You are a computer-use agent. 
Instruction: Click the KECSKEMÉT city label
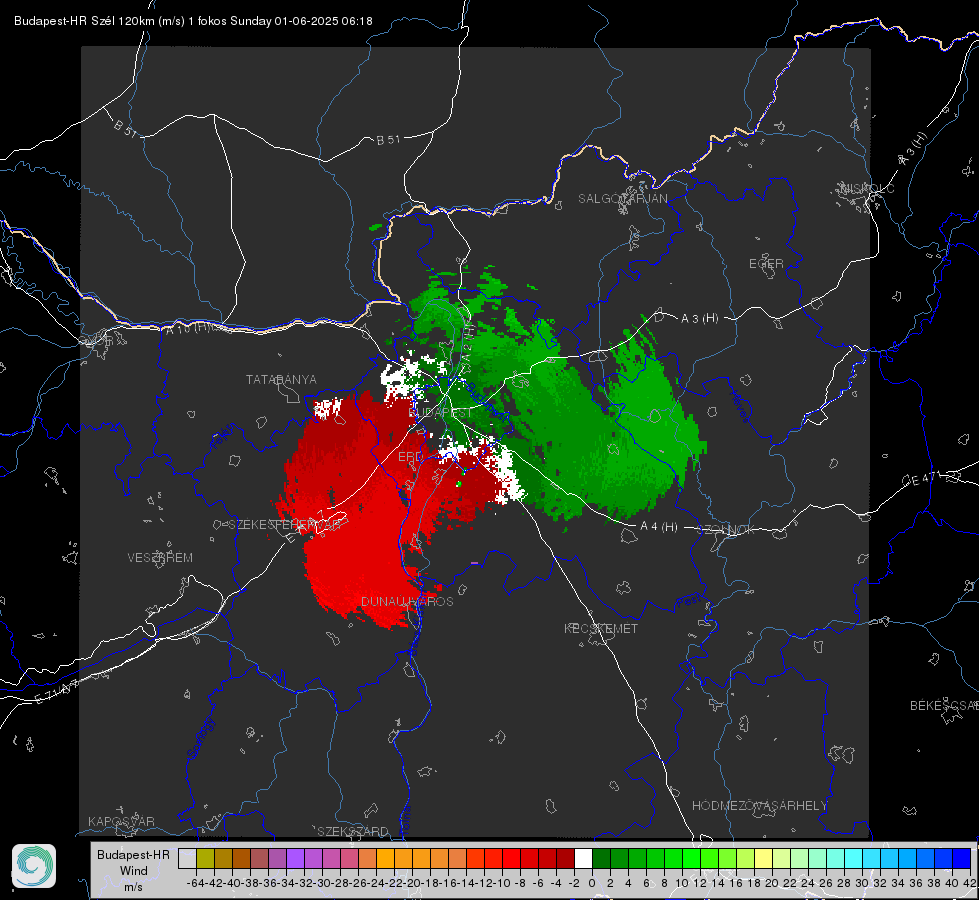coord(601,628)
